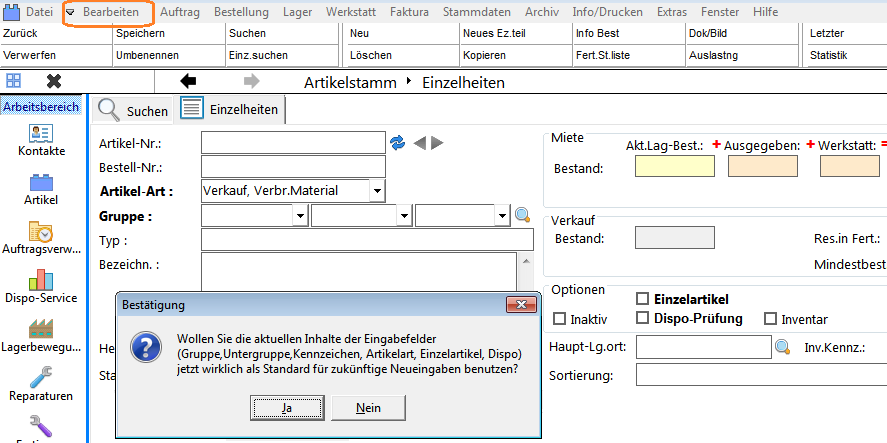Confirm the dialog with Ja
The height and width of the screenshot is (443, 887).
[x=287, y=408]
